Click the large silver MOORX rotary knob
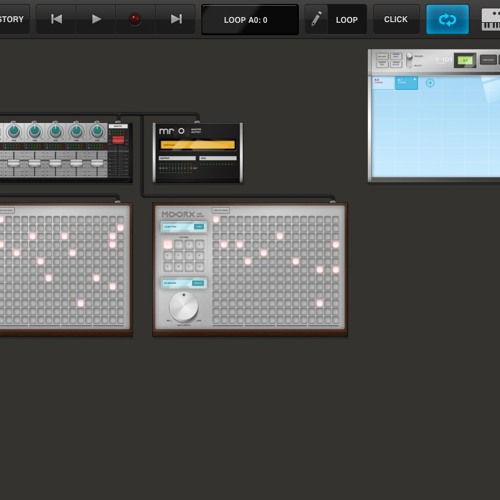The image size is (500, 500). pos(184,306)
